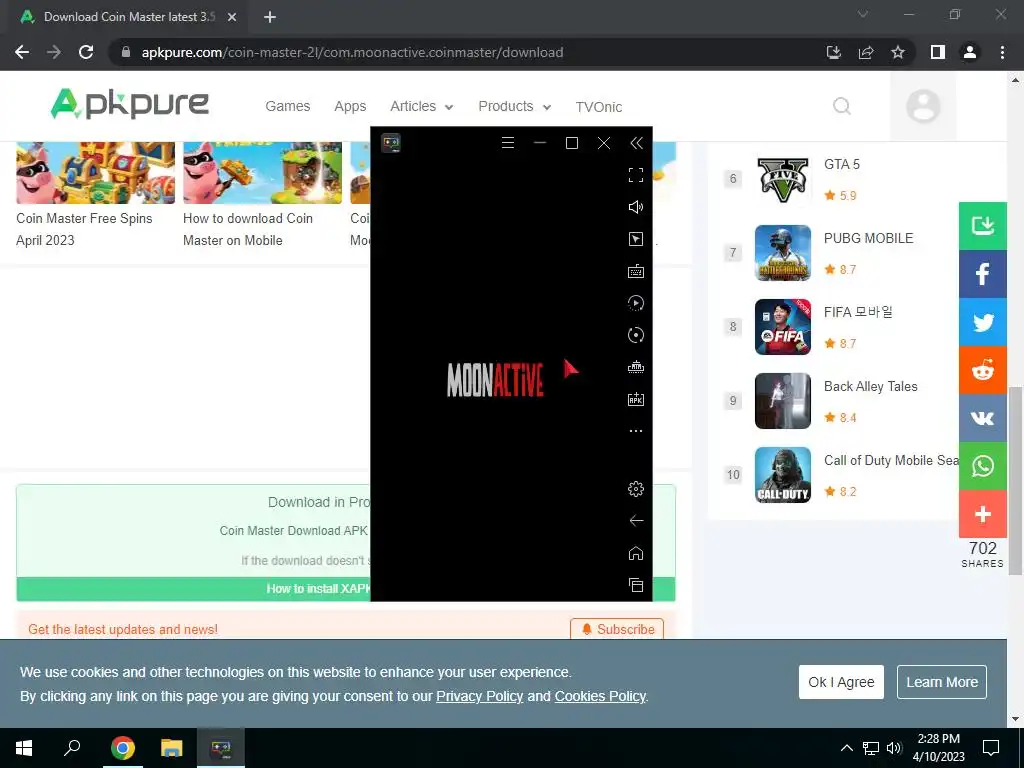This screenshot has width=1024, height=768.
Task: Click Chrome share this page icon
Action: coord(866,52)
